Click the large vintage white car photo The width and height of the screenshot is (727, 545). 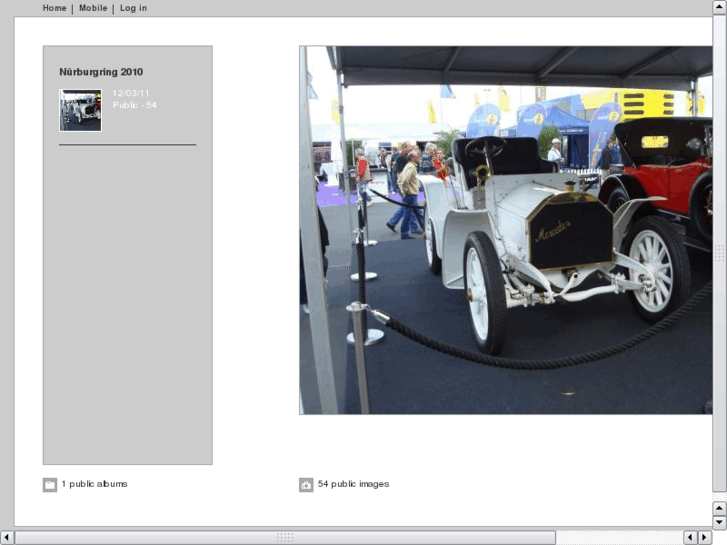(505, 230)
